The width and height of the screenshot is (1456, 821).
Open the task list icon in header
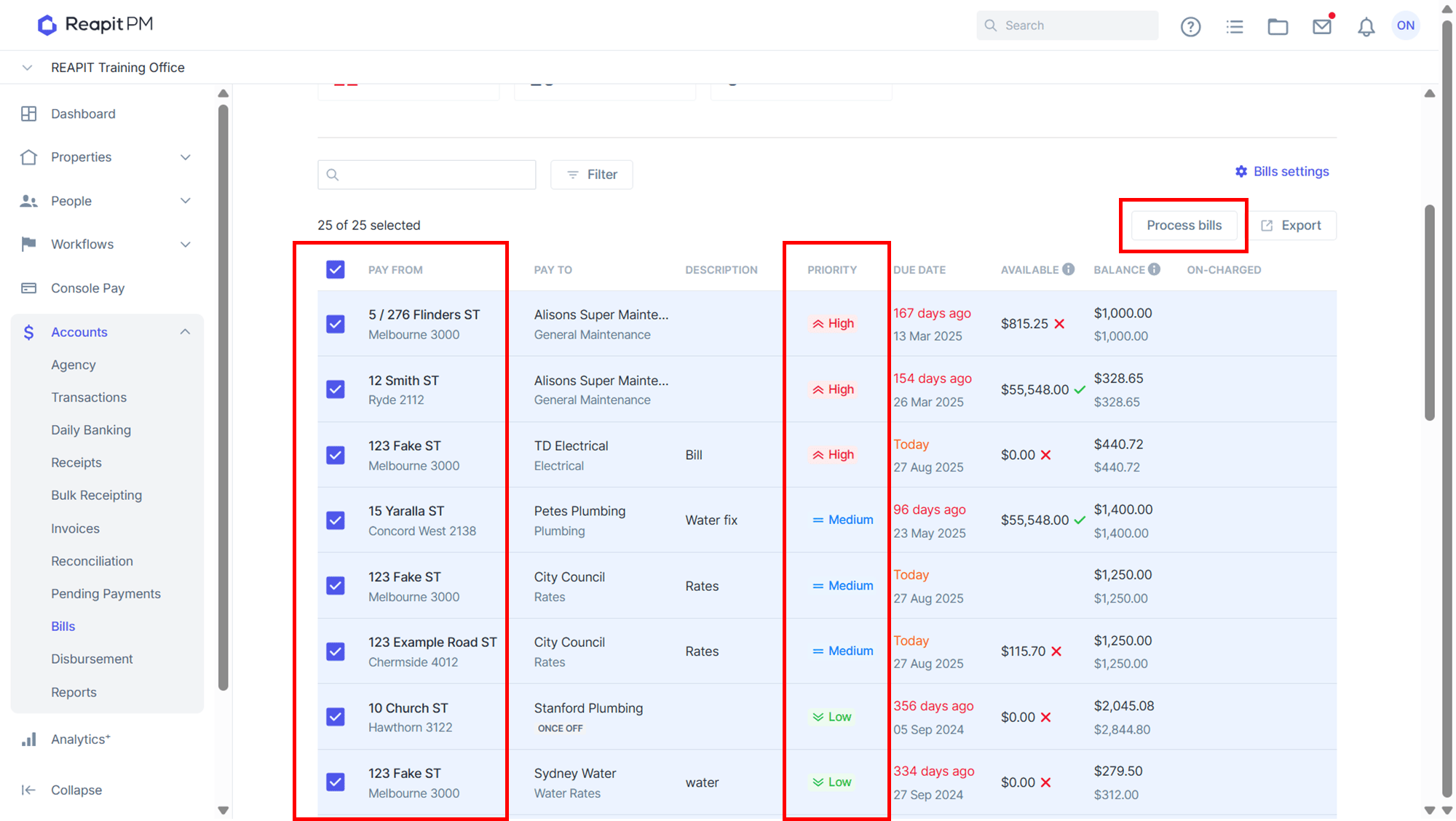click(x=1235, y=27)
